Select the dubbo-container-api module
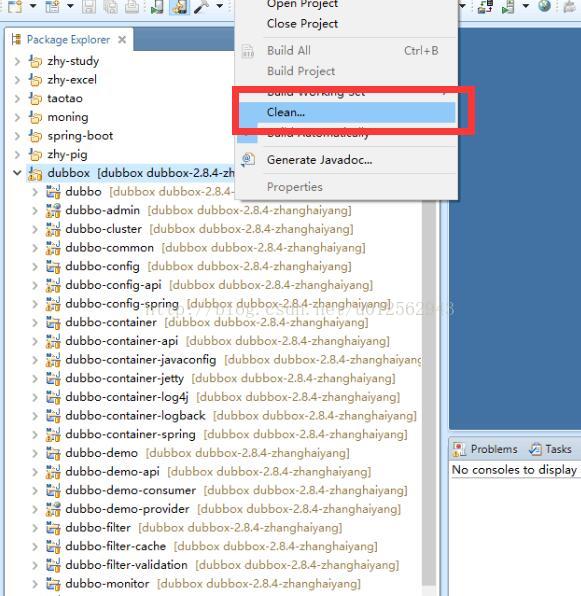581x596 pixels. [122, 341]
